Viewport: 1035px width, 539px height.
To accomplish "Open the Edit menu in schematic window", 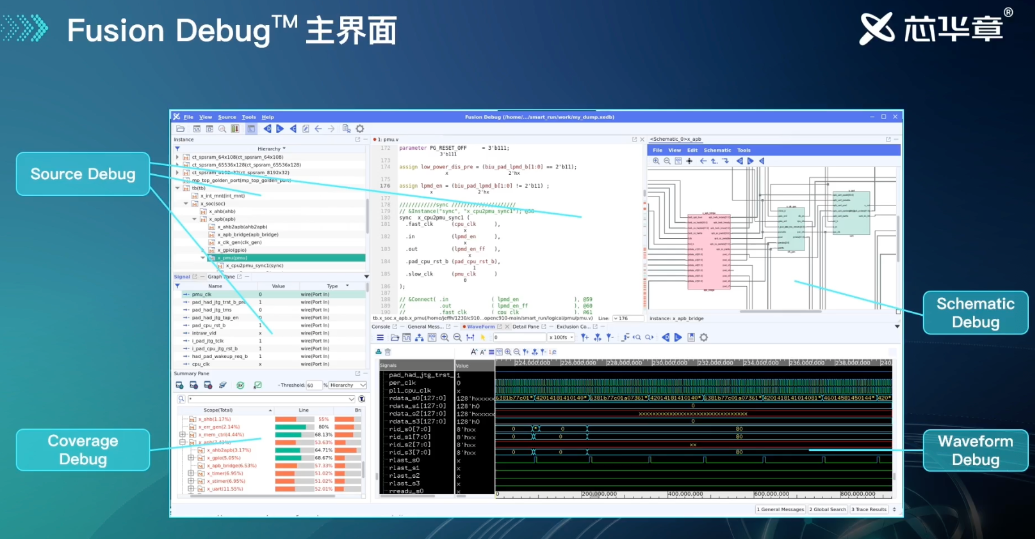I will pyautogui.click(x=692, y=150).
